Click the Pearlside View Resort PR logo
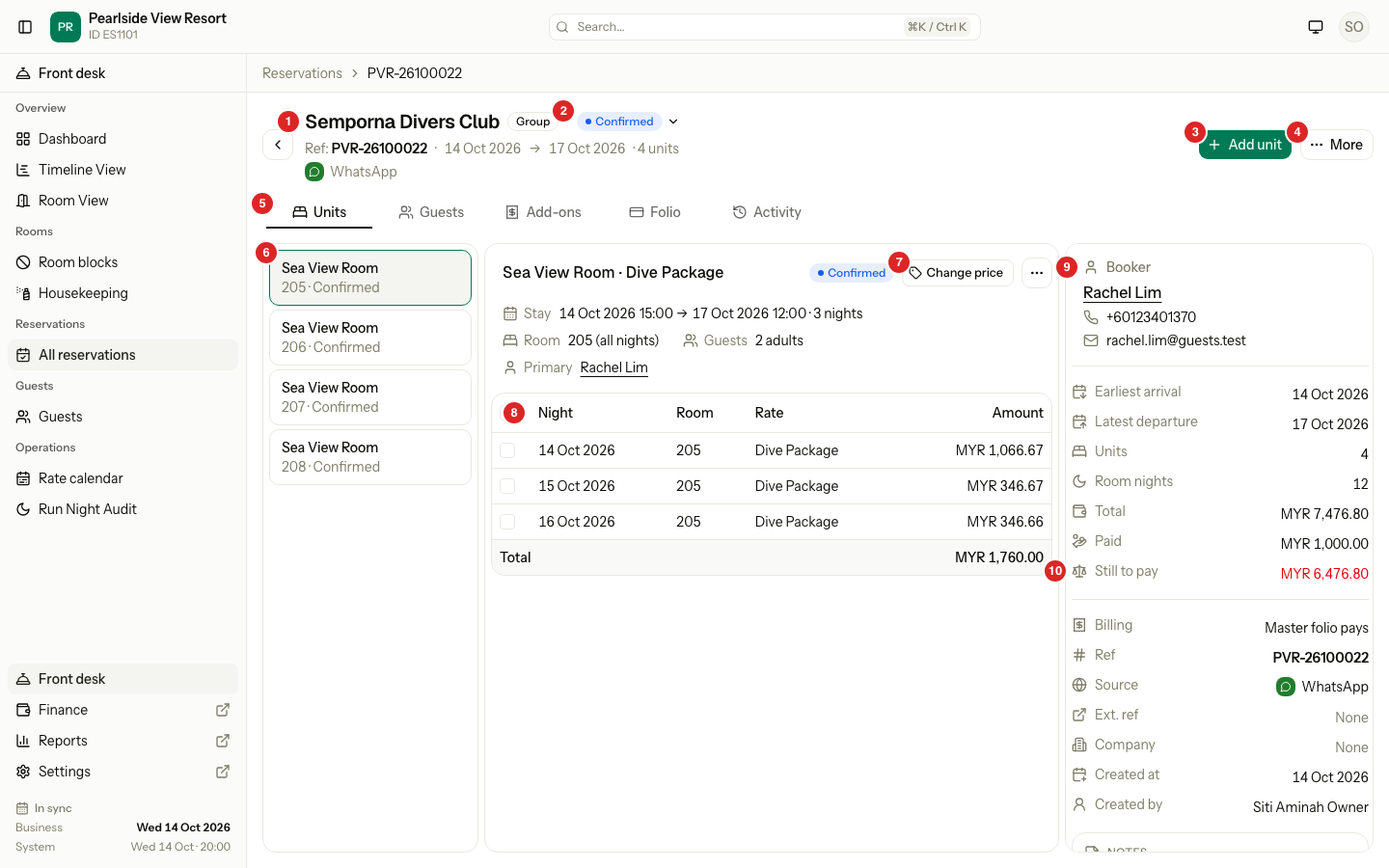Viewport: 1389px width, 868px height. [x=66, y=27]
